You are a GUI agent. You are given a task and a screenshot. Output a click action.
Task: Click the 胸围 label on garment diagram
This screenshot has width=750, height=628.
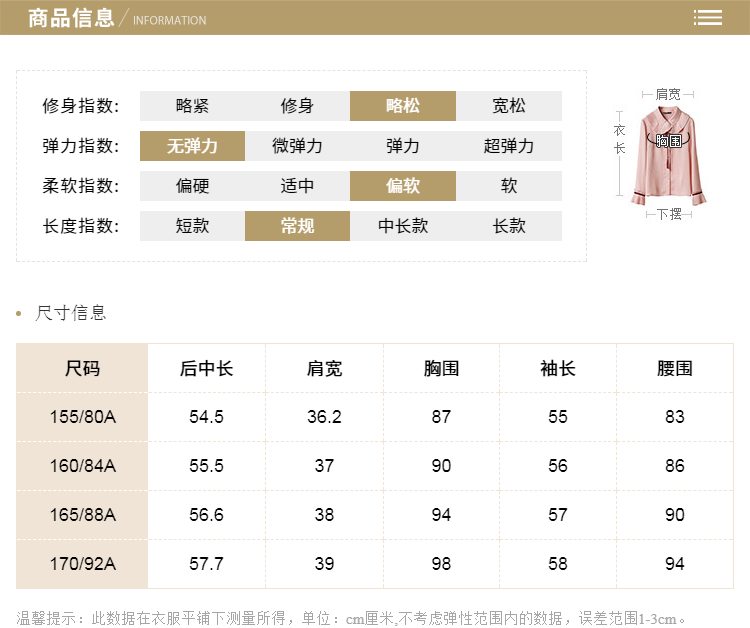(668, 141)
